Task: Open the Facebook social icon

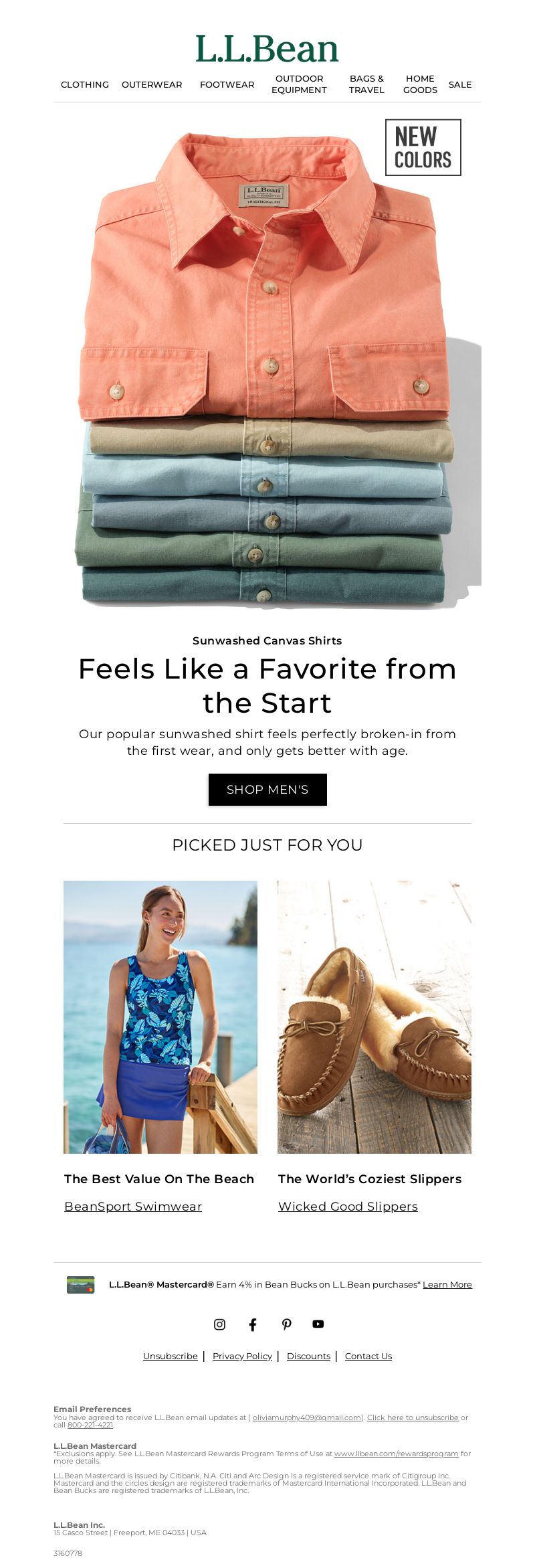Action: coord(253,1324)
